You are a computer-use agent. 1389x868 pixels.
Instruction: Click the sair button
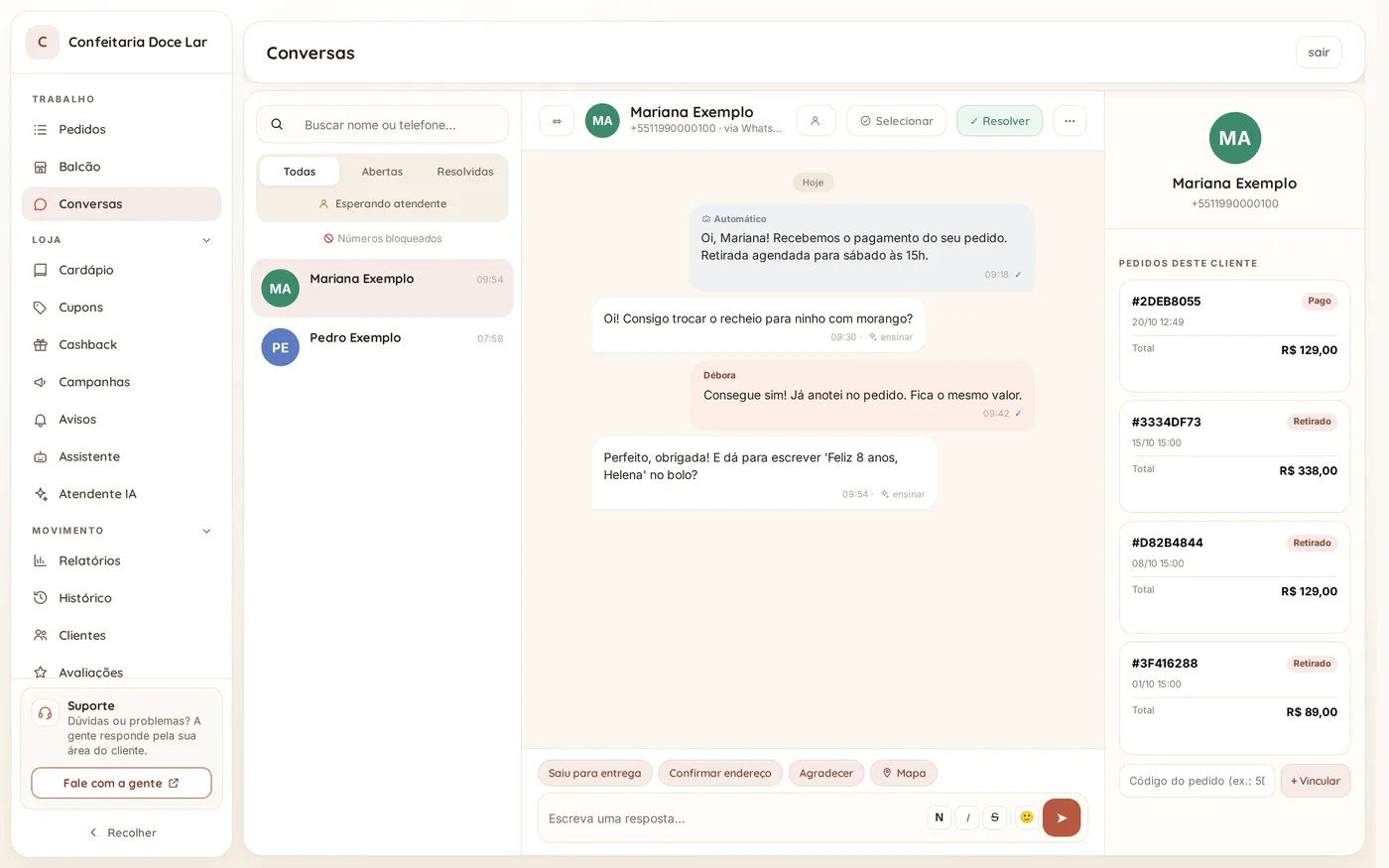tap(1319, 53)
